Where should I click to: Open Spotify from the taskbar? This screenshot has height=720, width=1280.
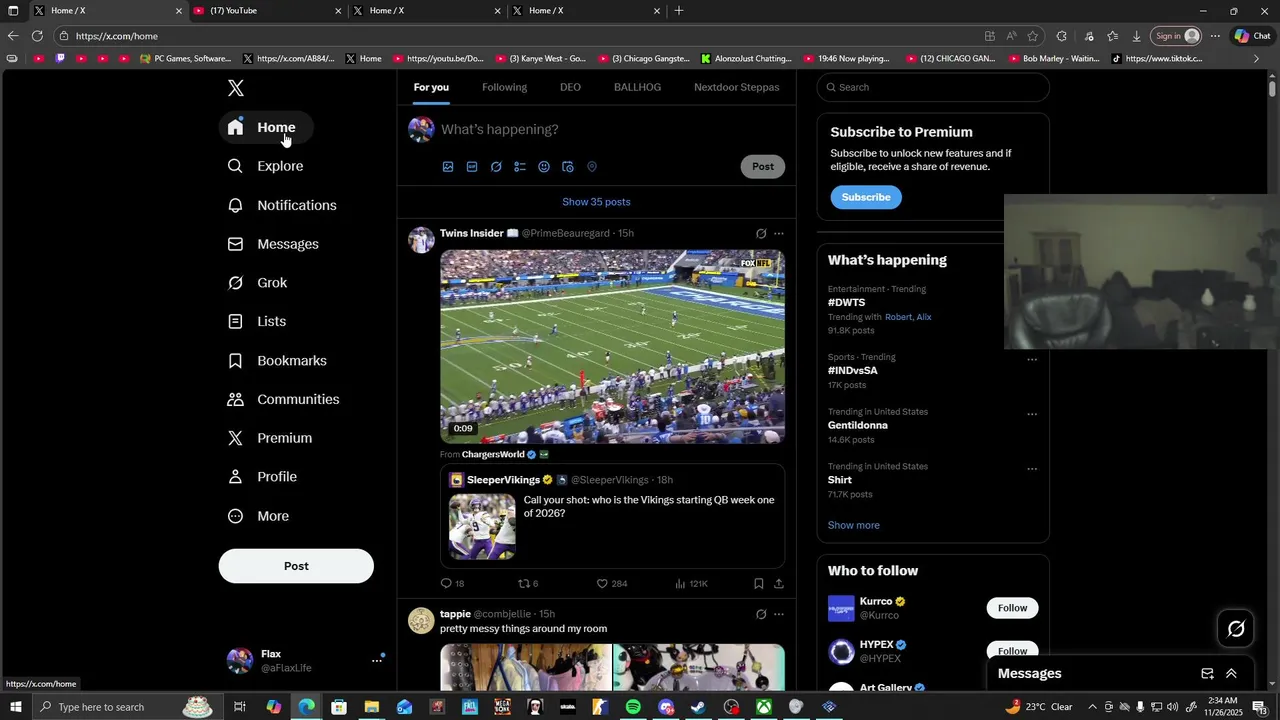point(633,707)
